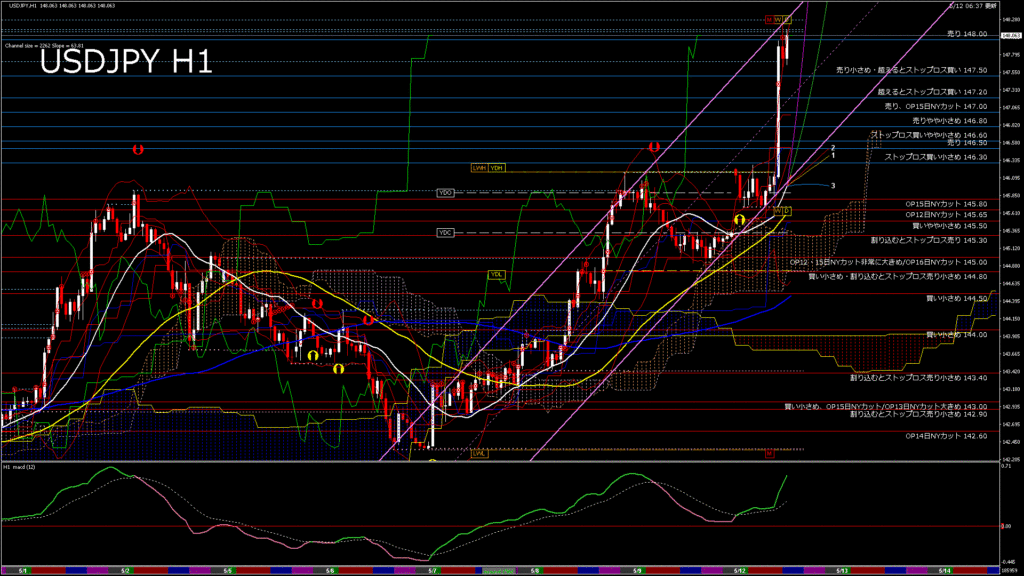Select the 144.80 order label
The width and height of the screenshot is (1024, 576).
click(898, 277)
